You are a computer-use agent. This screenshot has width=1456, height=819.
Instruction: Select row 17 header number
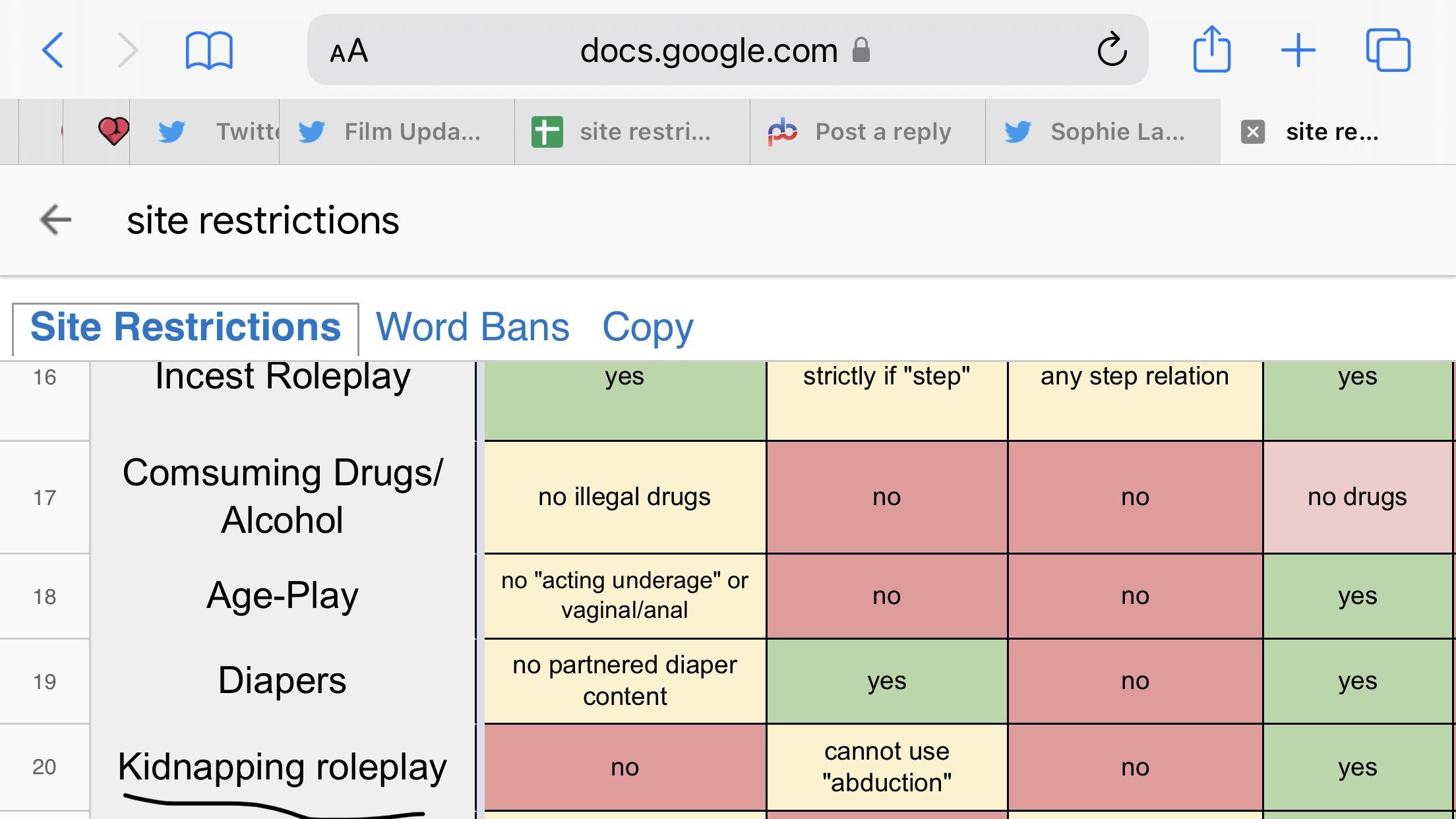[44, 497]
